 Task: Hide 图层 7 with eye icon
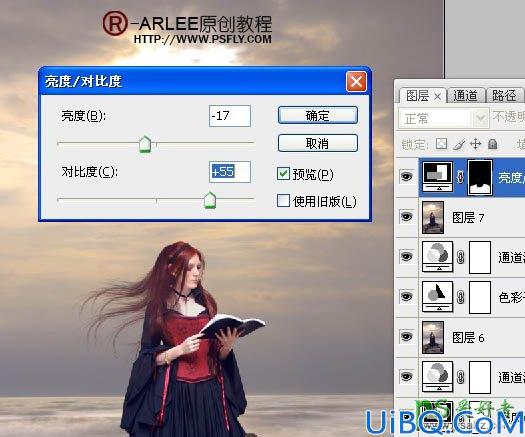click(x=406, y=216)
